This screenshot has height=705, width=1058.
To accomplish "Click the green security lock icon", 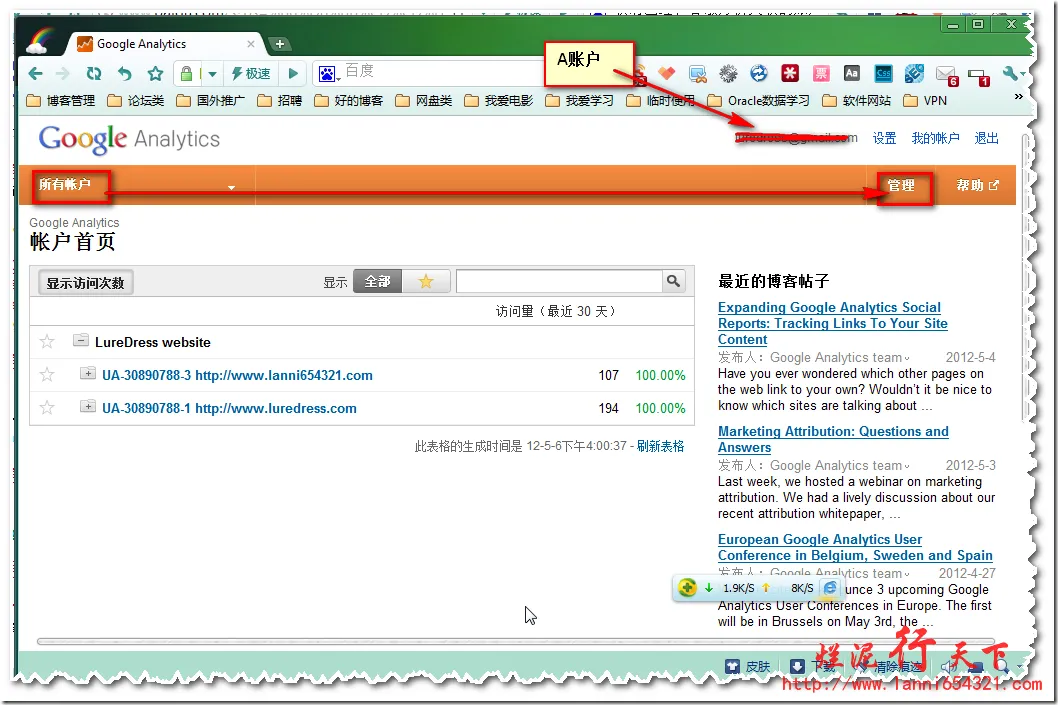I will click(187, 74).
